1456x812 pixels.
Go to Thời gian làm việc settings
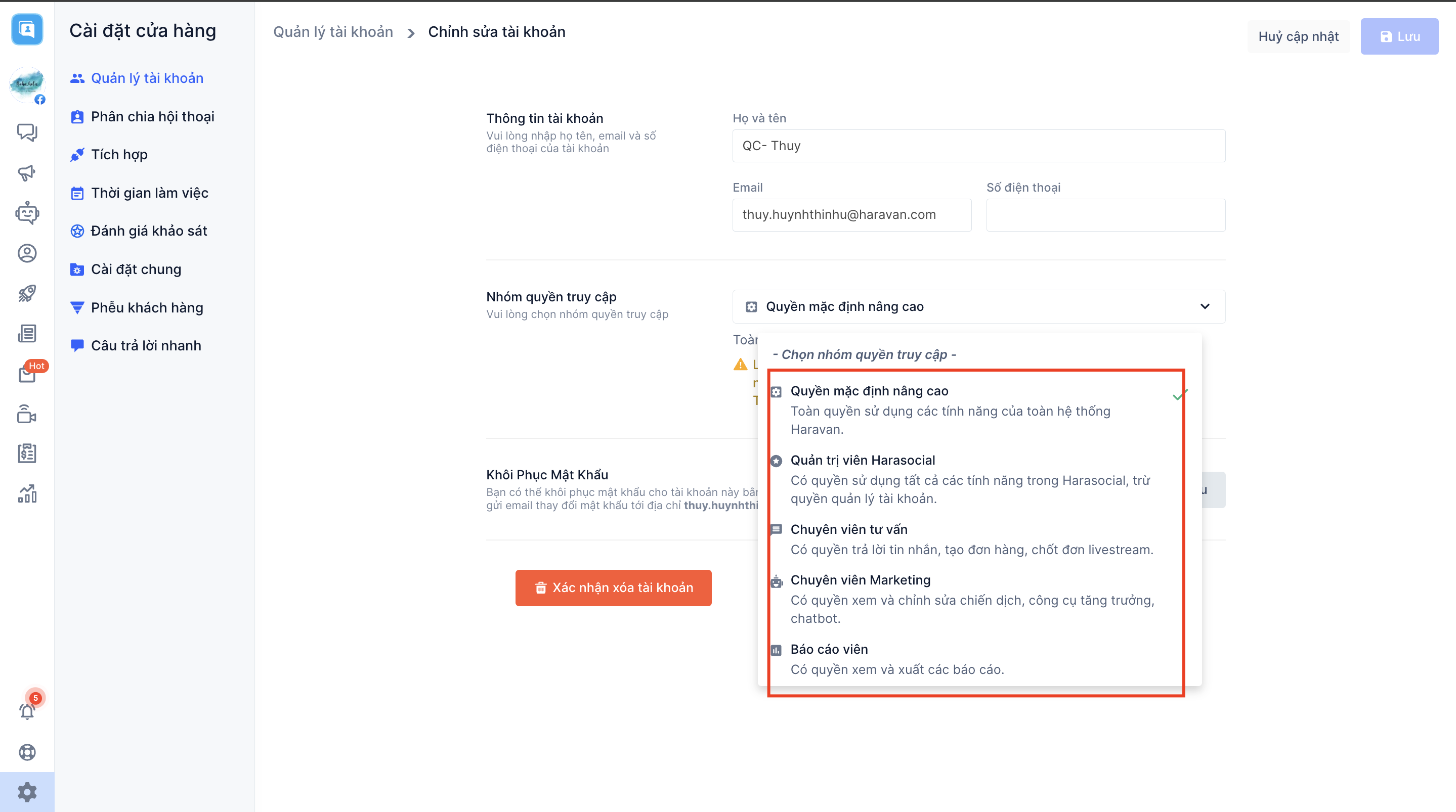(149, 193)
